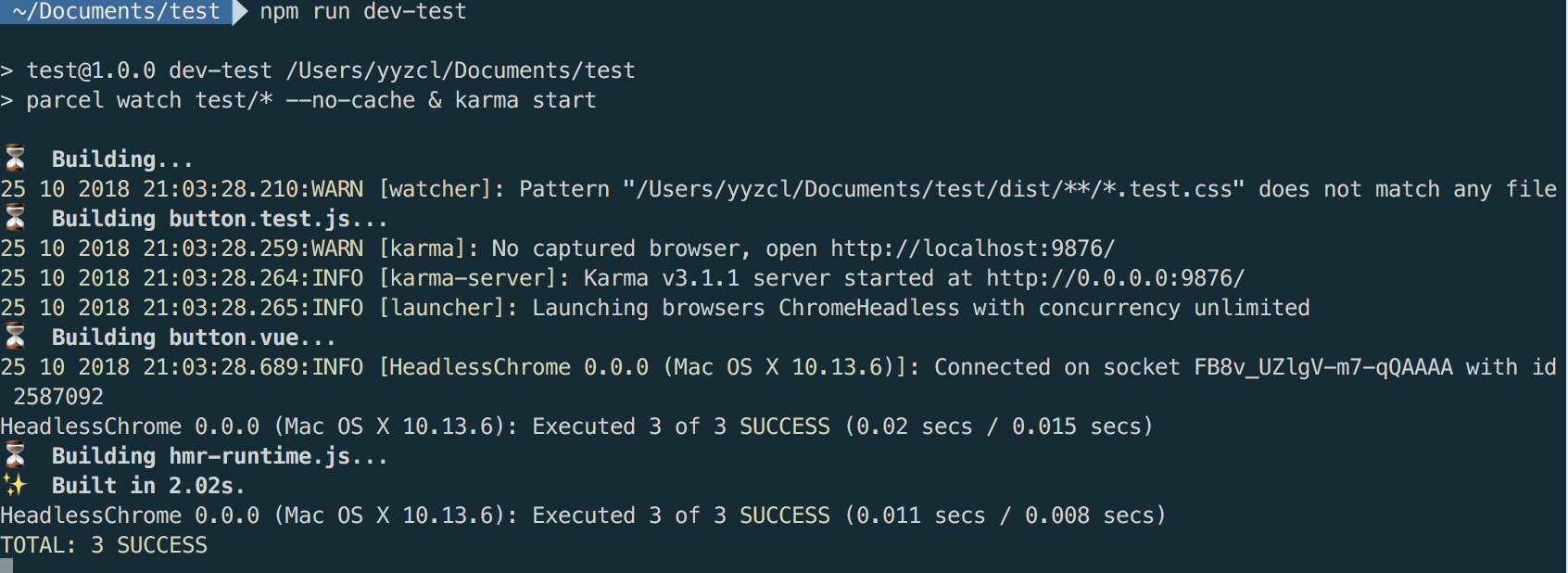1568x573 pixels.
Task: Open the http://localhost:9876/ link
Action: [972, 248]
